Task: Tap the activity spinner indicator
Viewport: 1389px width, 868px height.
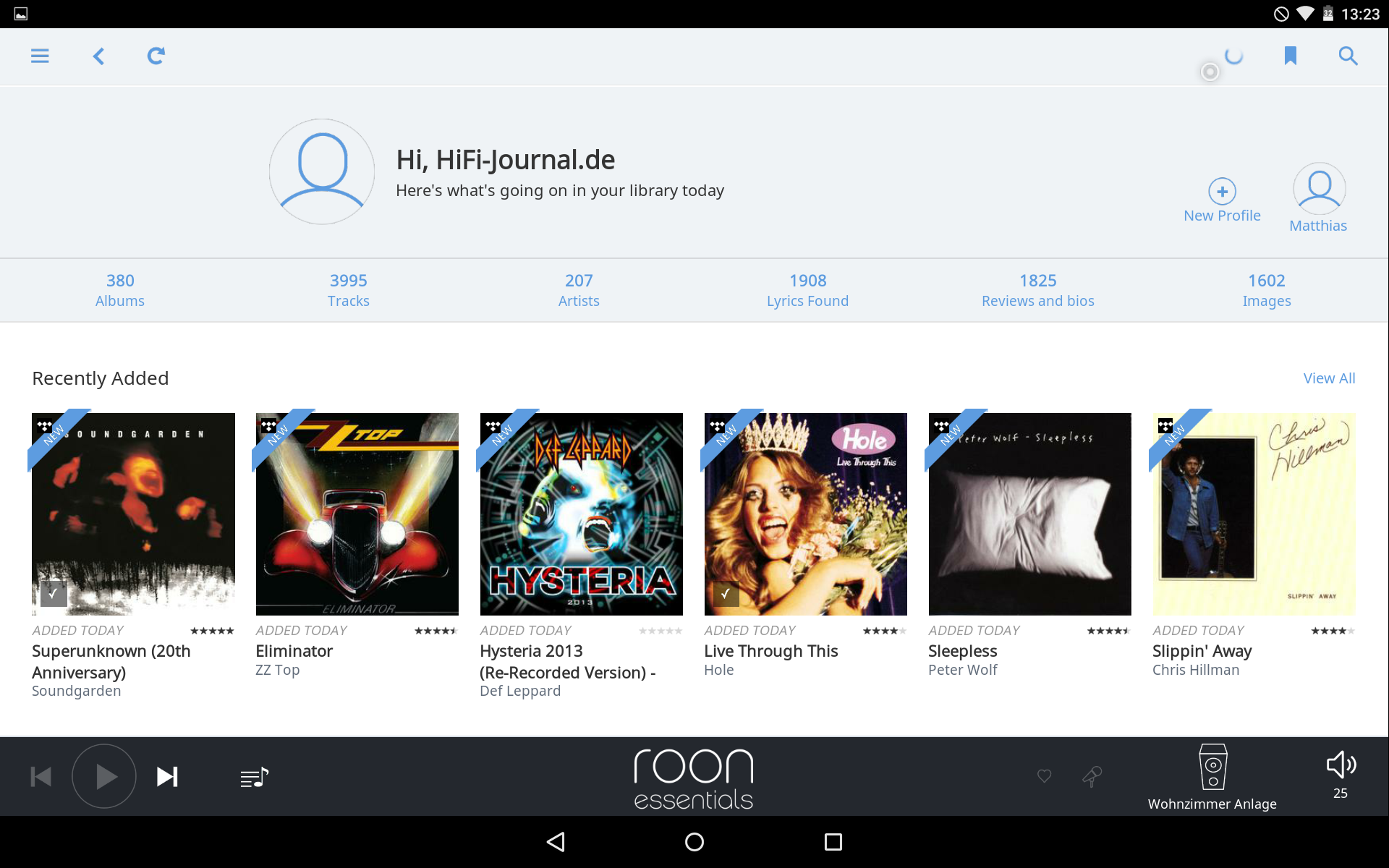Action: click(x=1233, y=56)
